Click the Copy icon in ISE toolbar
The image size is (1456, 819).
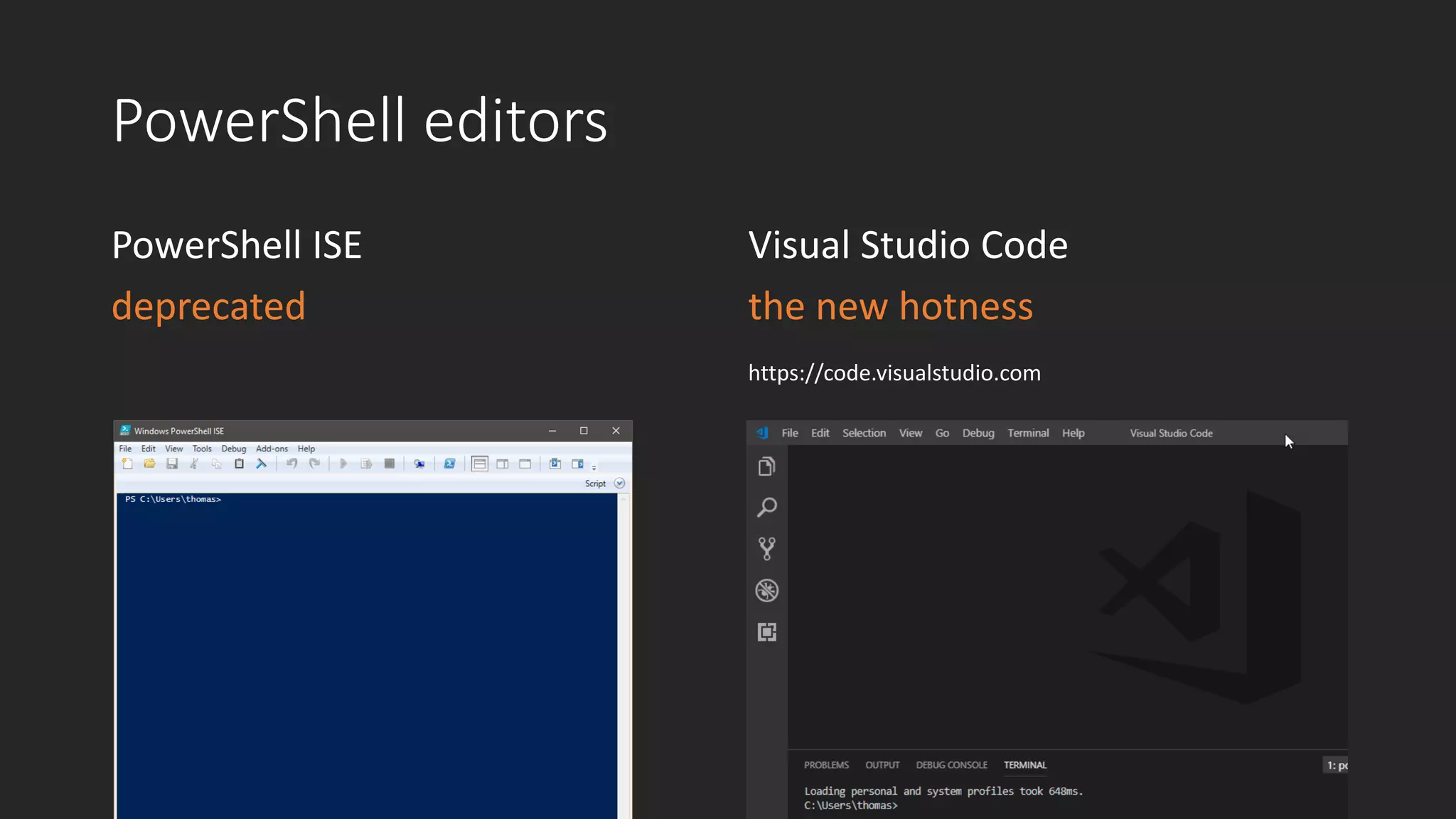point(217,464)
